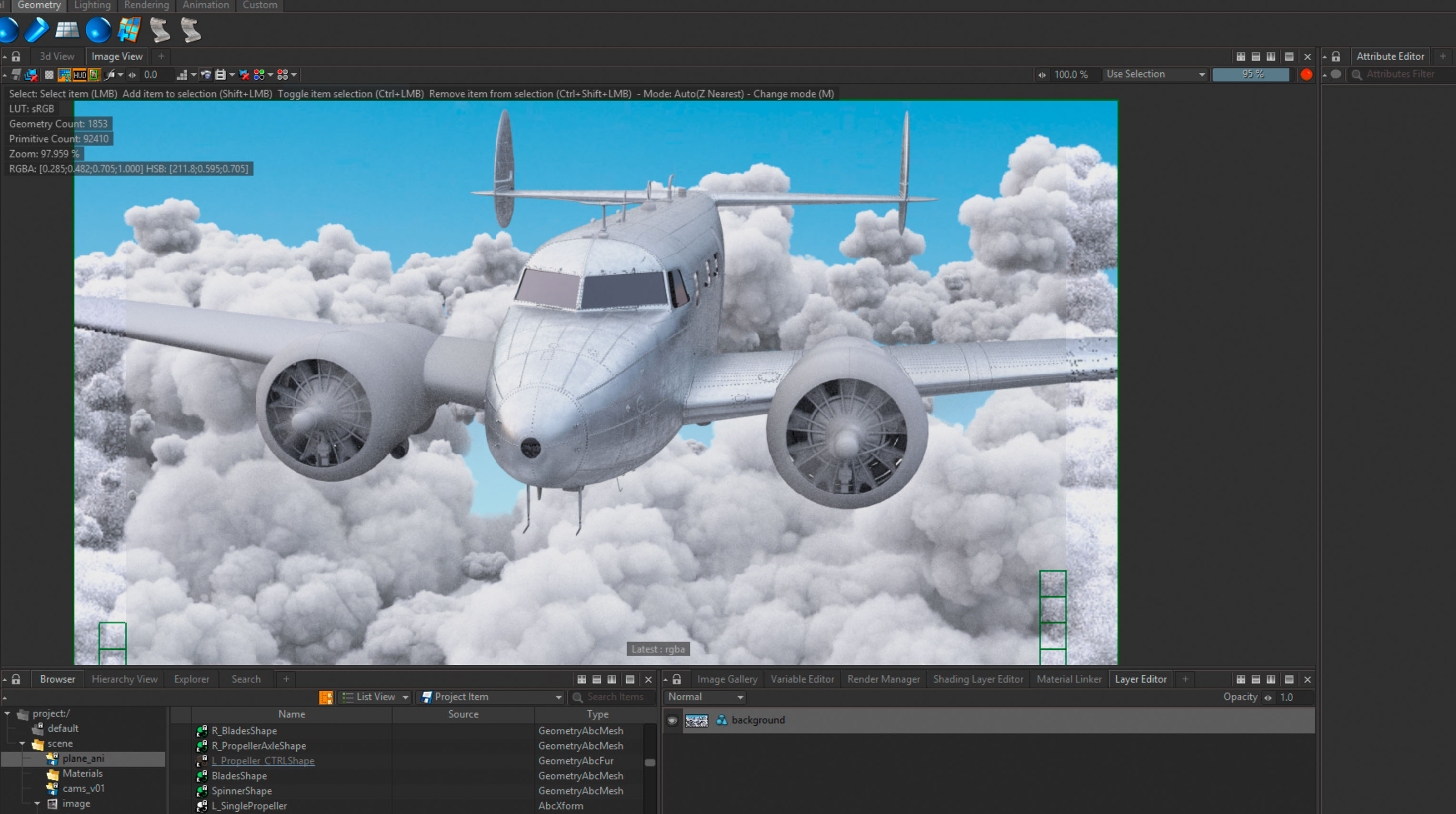Open the Normal blend mode dropdown

click(x=706, y=697)
